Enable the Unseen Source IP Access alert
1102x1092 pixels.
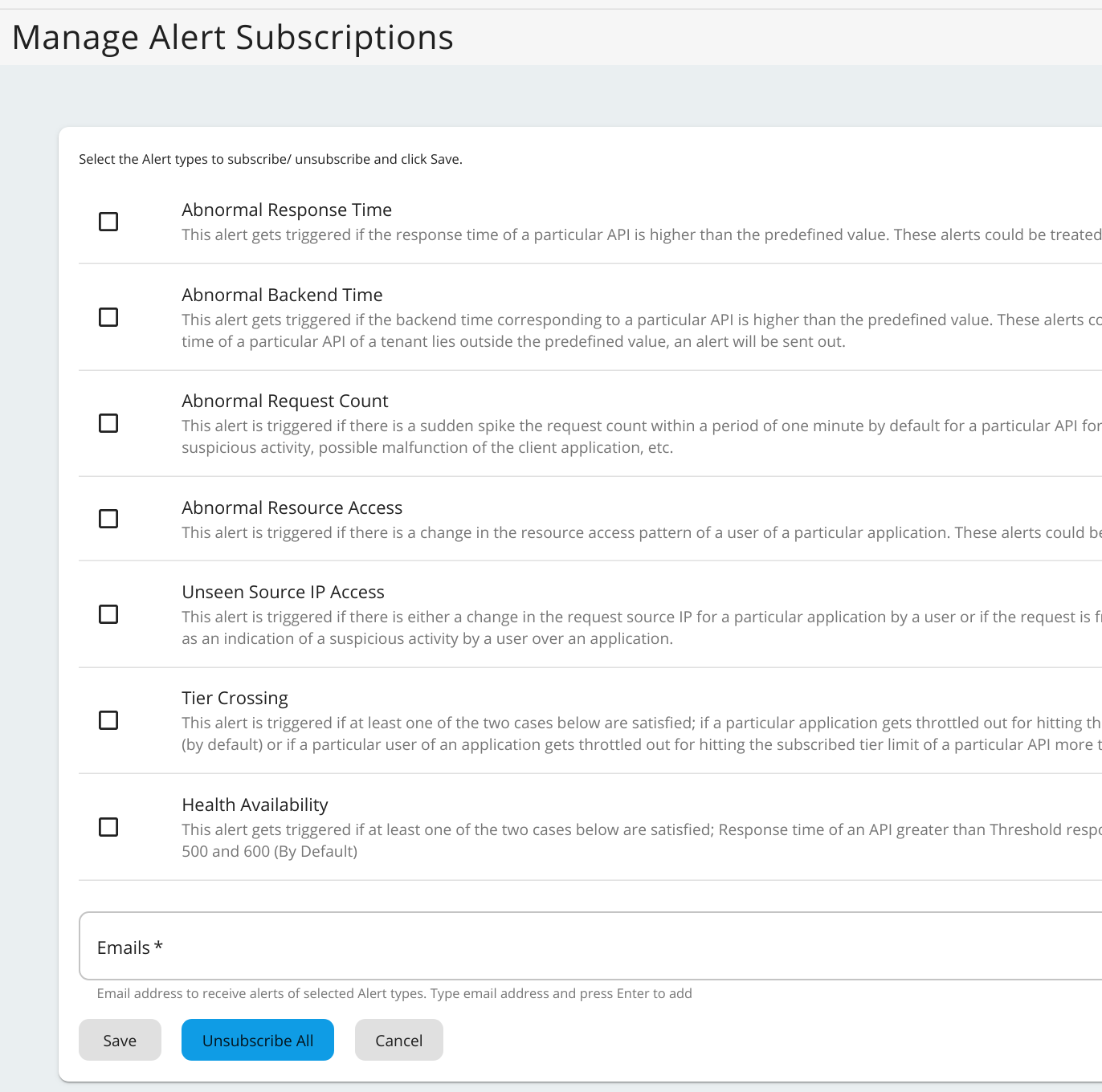click(108, 614)
